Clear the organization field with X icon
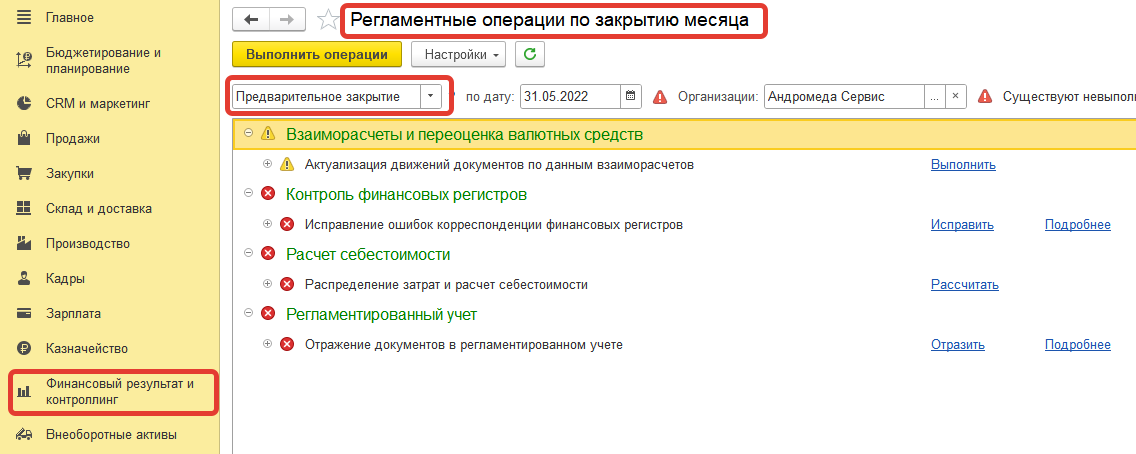Screen dimensions: 1136x454 (956, 96)
